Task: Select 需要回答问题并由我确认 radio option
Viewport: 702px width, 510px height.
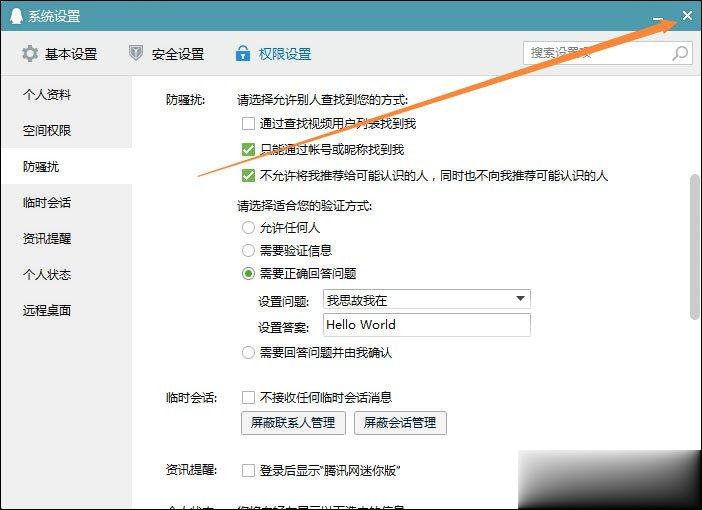Action: point(248,352)
